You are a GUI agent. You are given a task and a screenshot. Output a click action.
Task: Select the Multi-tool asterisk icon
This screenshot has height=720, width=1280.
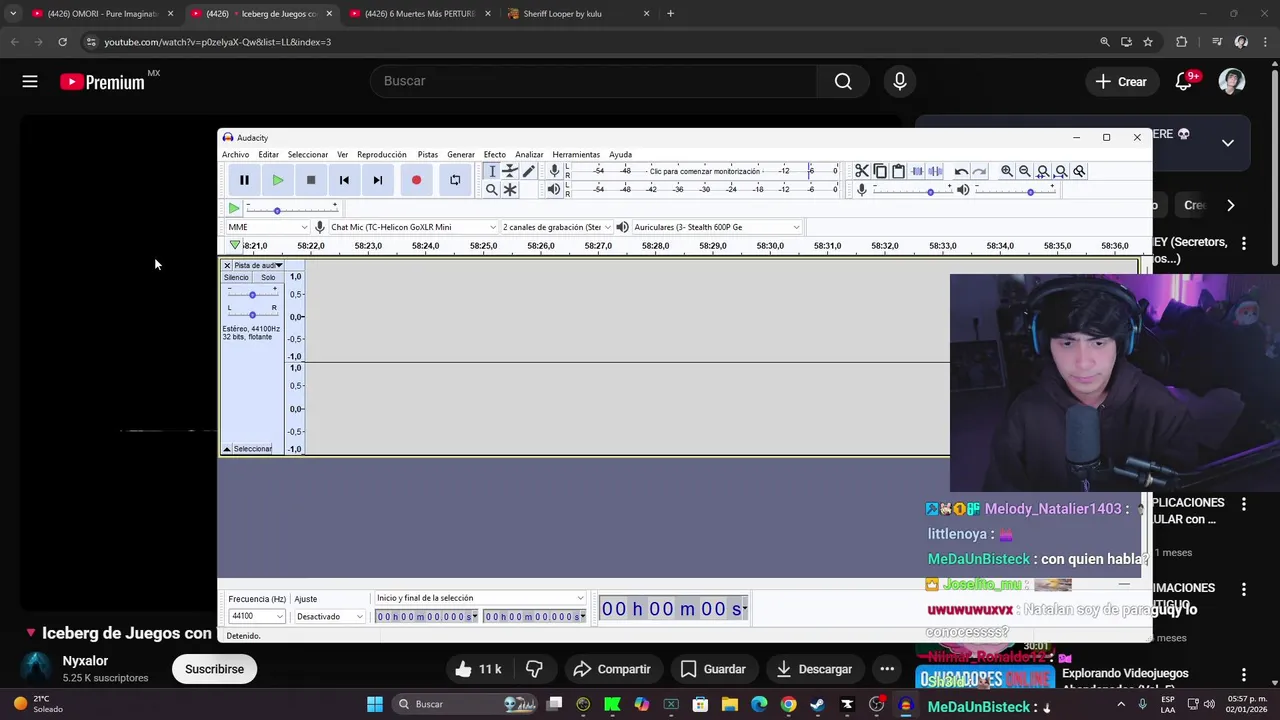510,189
